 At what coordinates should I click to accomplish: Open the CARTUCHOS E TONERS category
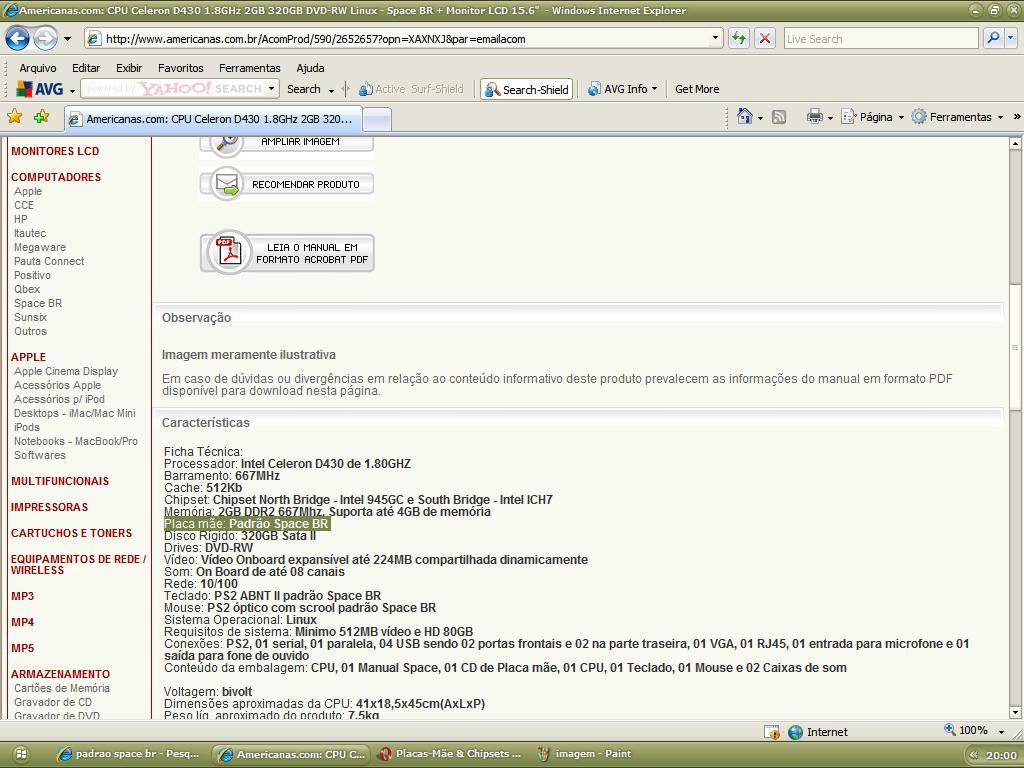[x=71, y=533]
